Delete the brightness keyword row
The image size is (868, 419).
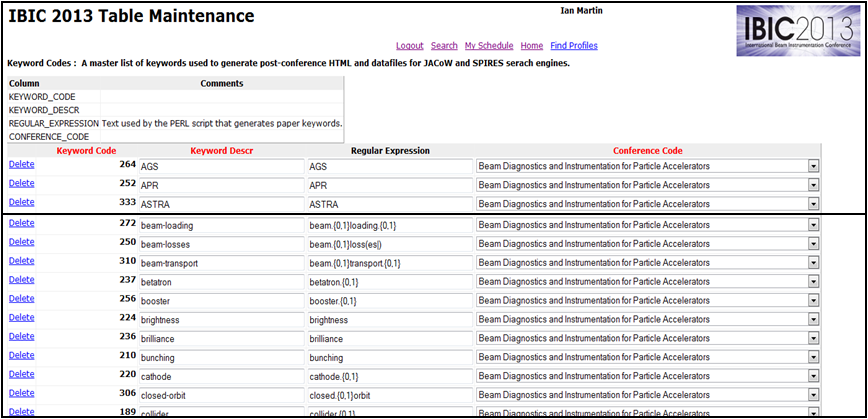pos(22,317)
